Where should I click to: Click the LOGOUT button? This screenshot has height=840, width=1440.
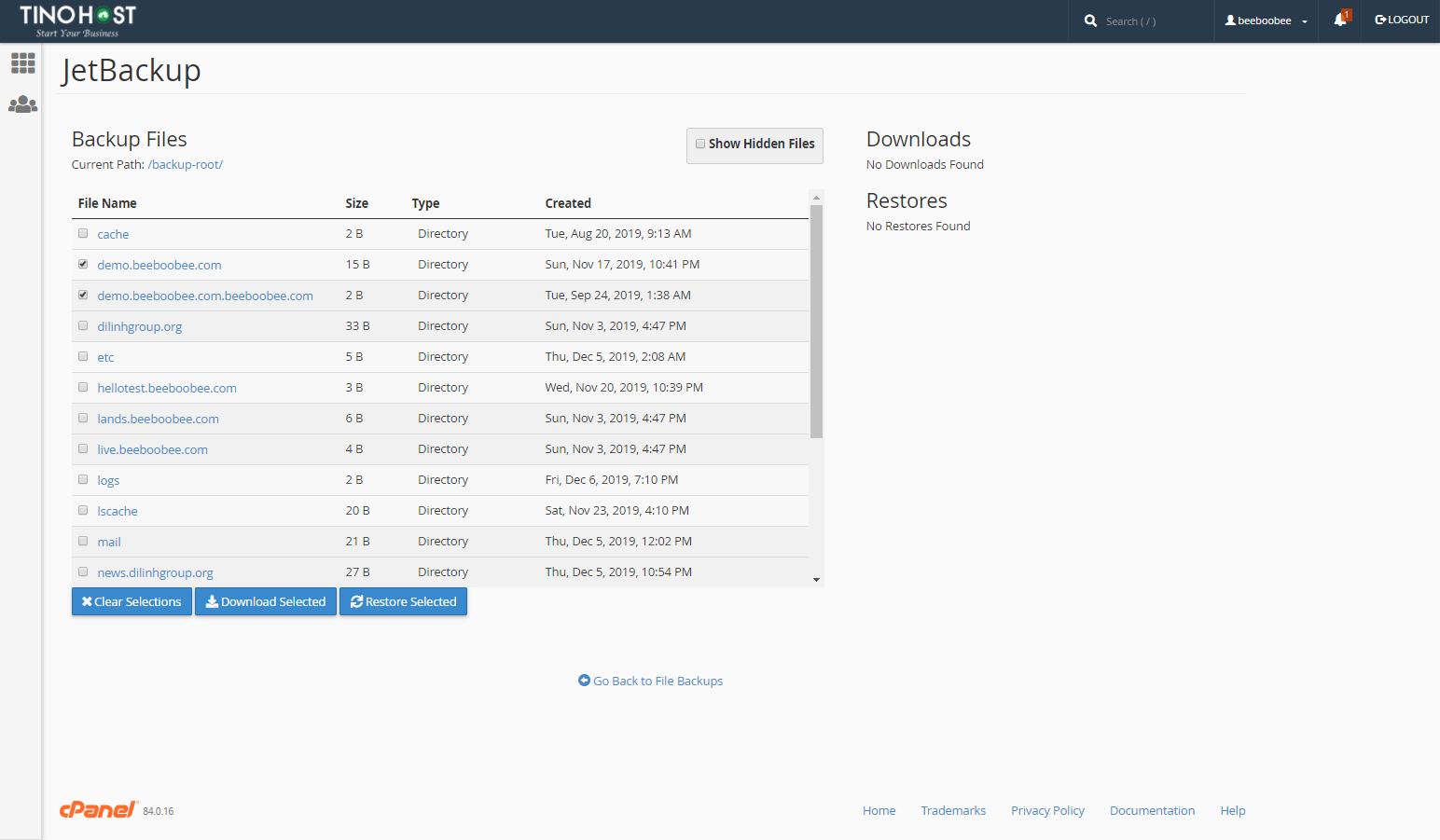click(x=1402, y=20)
